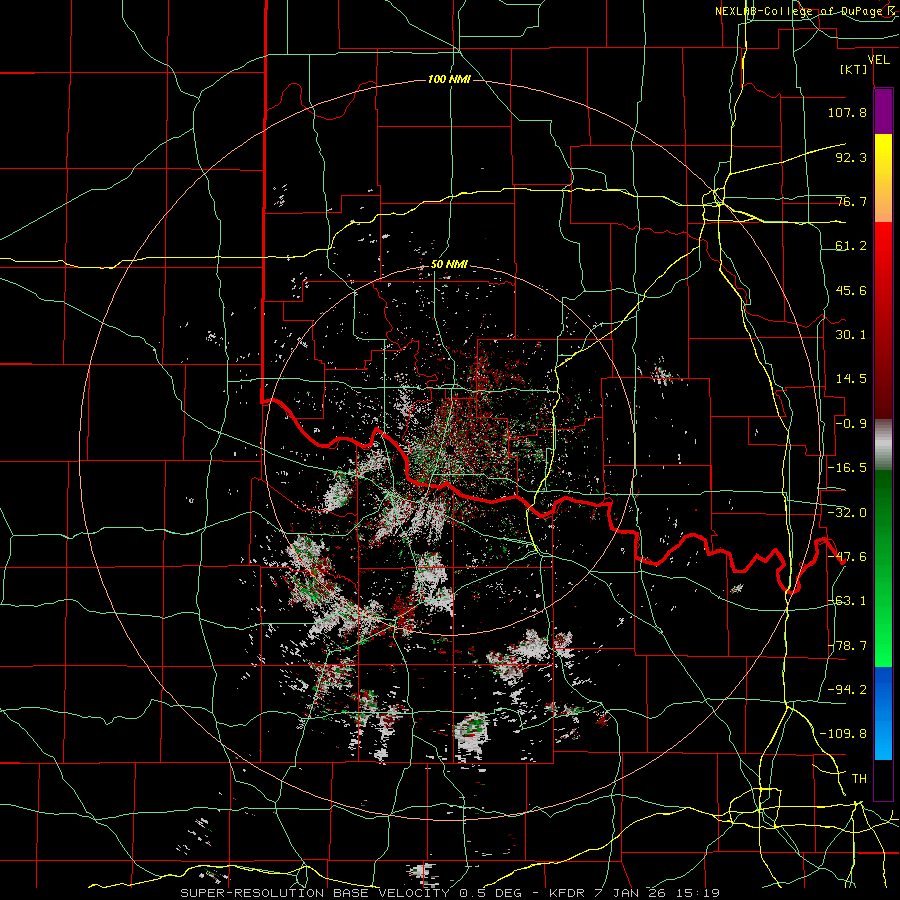Click the -63.1 velocity scale value

pyautogui.click(x=847, y=601)
